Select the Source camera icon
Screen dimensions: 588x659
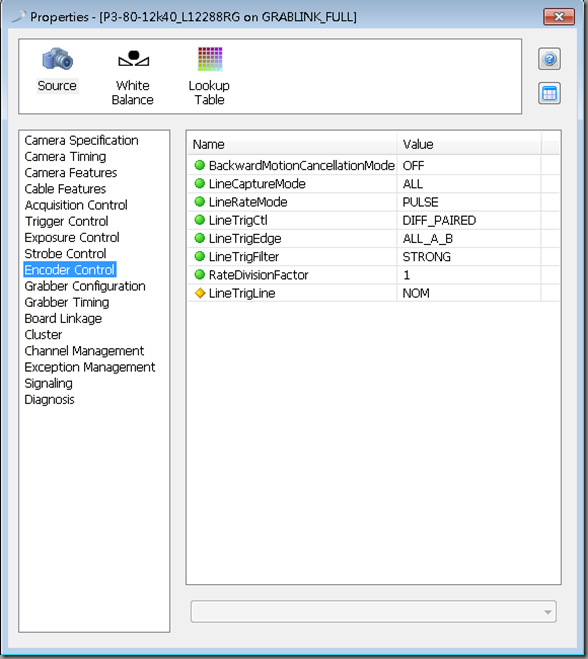click(57, 59)
